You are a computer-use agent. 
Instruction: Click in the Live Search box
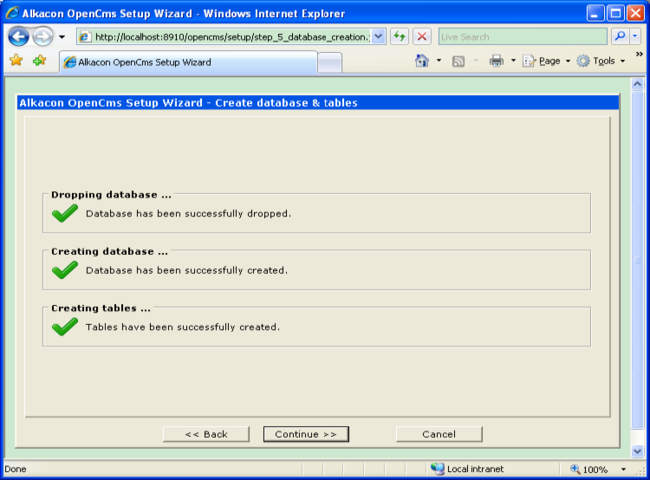(522, 37)
